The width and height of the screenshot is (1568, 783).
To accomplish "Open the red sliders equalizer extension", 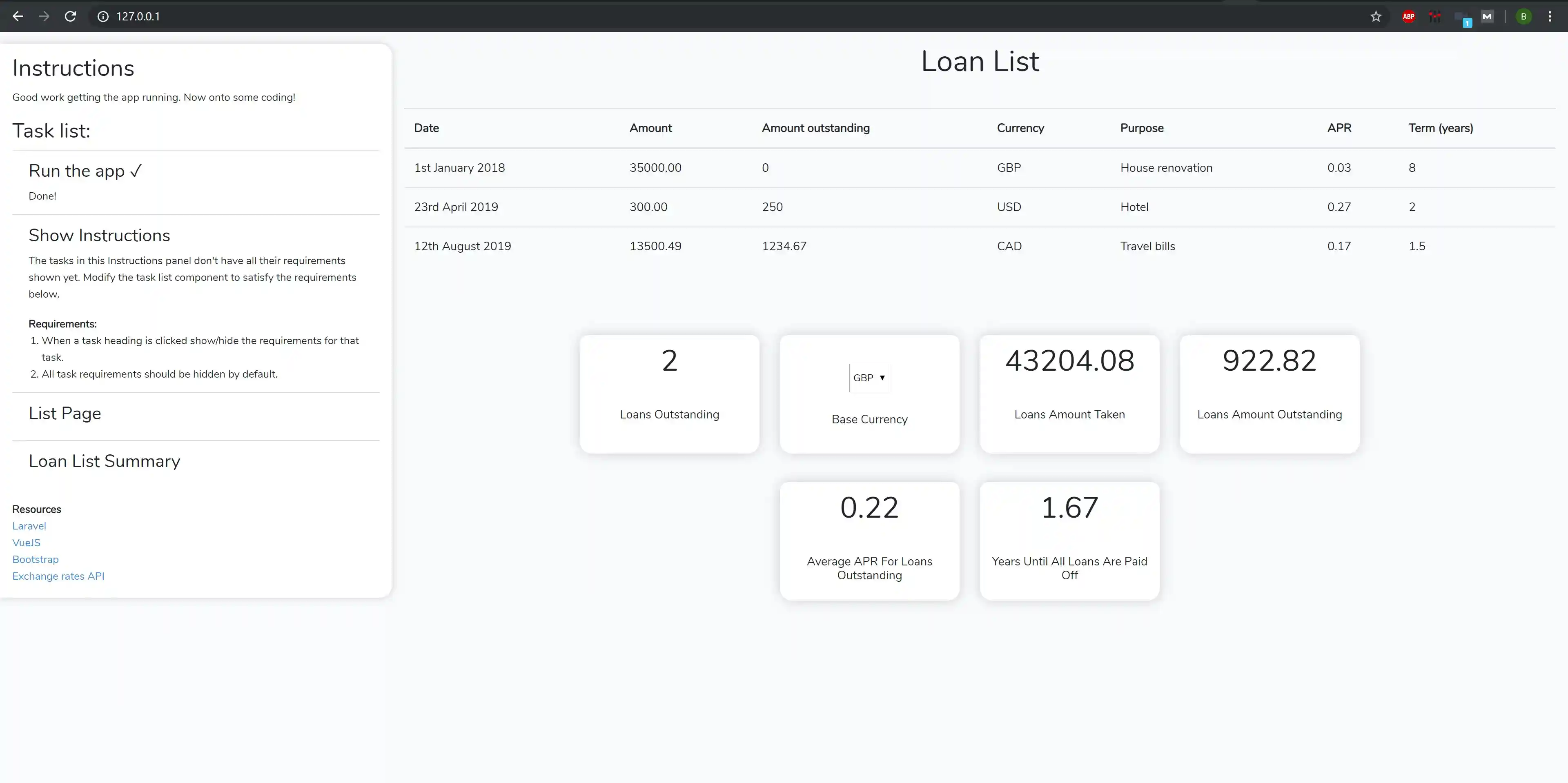I will [x=1435, y=16].
